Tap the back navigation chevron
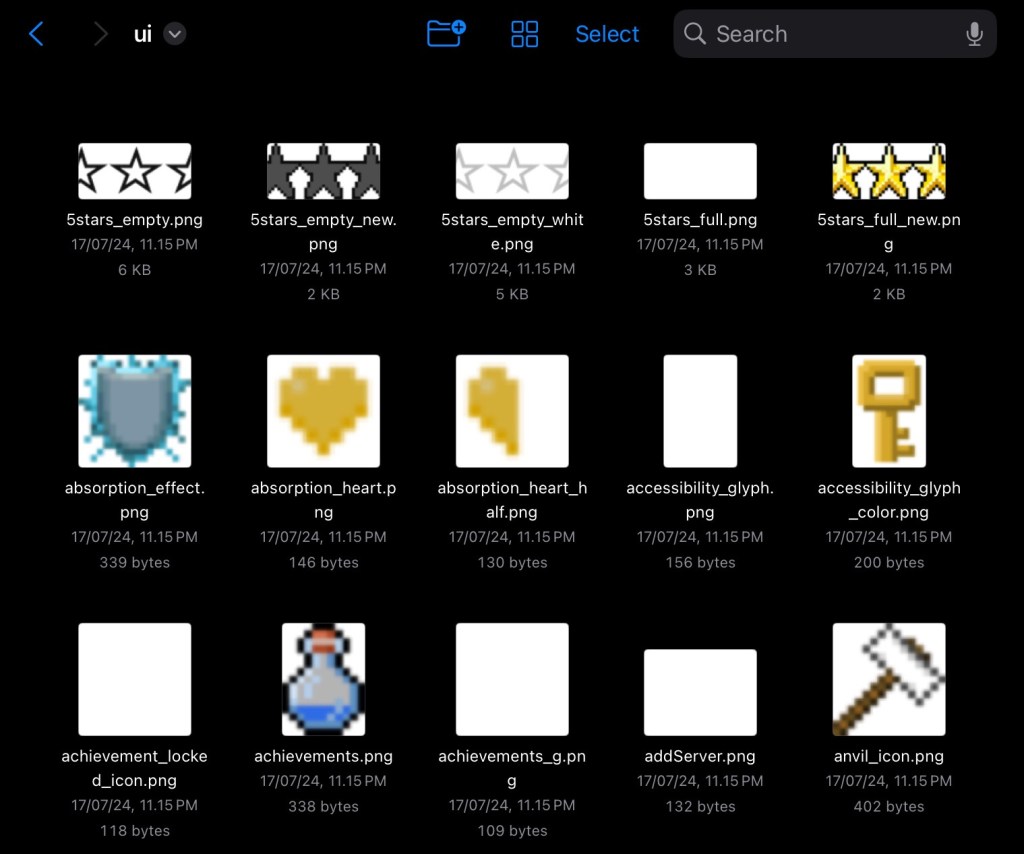Viewport: 1024px width, 854px height. coord(36,34)
